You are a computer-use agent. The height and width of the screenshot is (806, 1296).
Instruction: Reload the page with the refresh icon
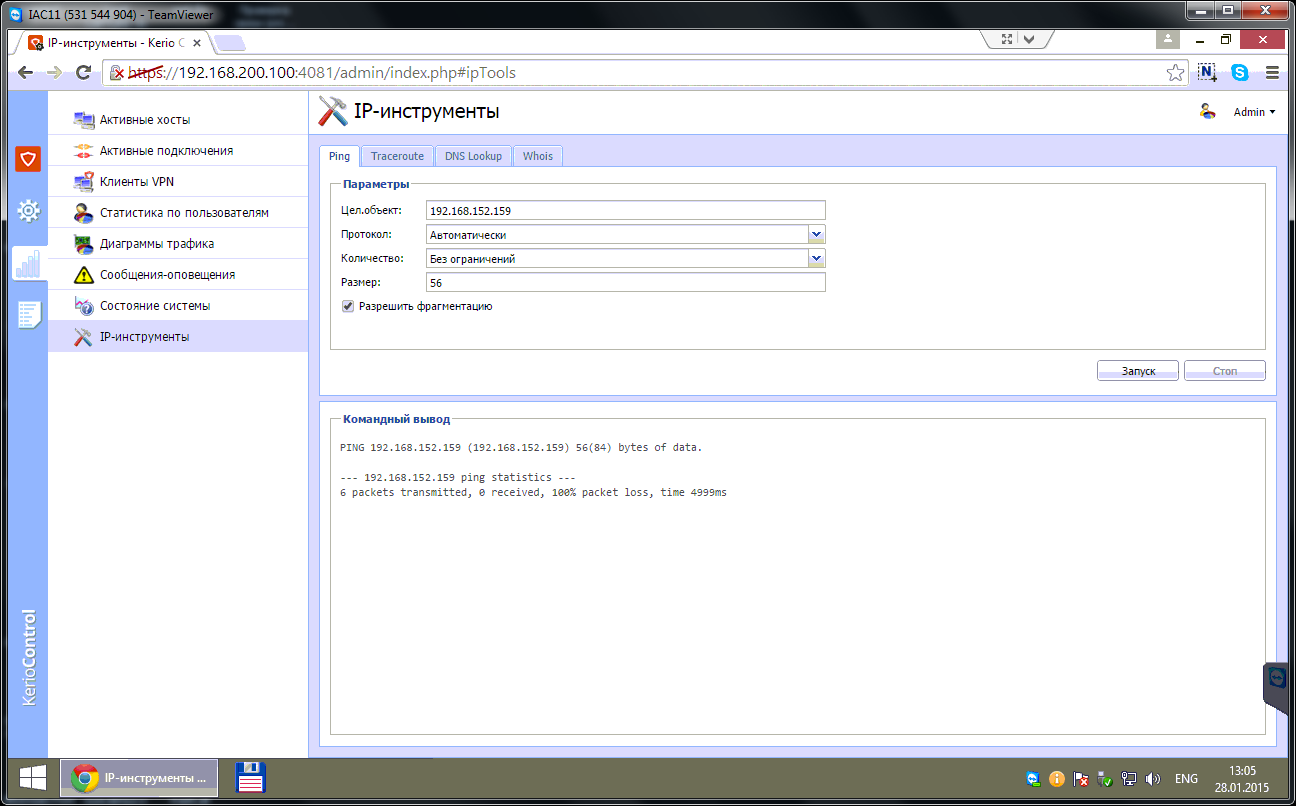tap(84, 73)
